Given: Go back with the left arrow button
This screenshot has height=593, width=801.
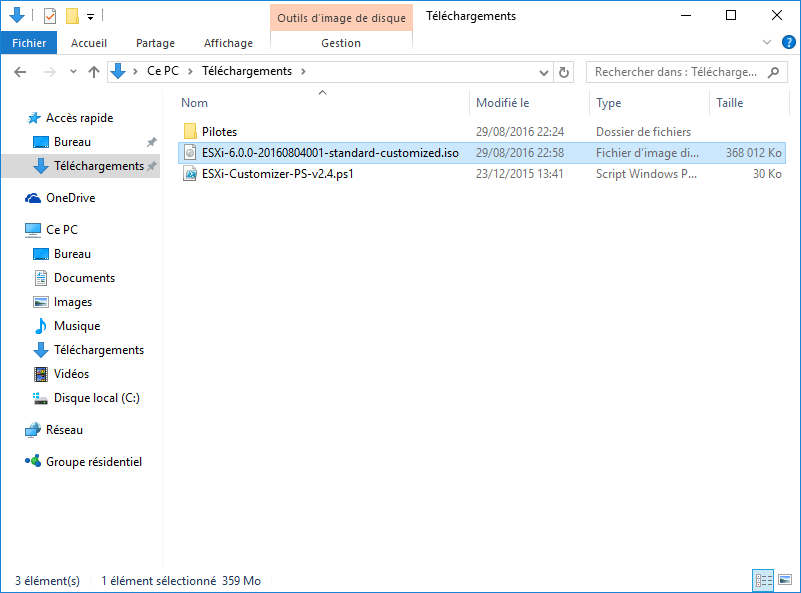Looking at the screenshot, I should (20, 72).
